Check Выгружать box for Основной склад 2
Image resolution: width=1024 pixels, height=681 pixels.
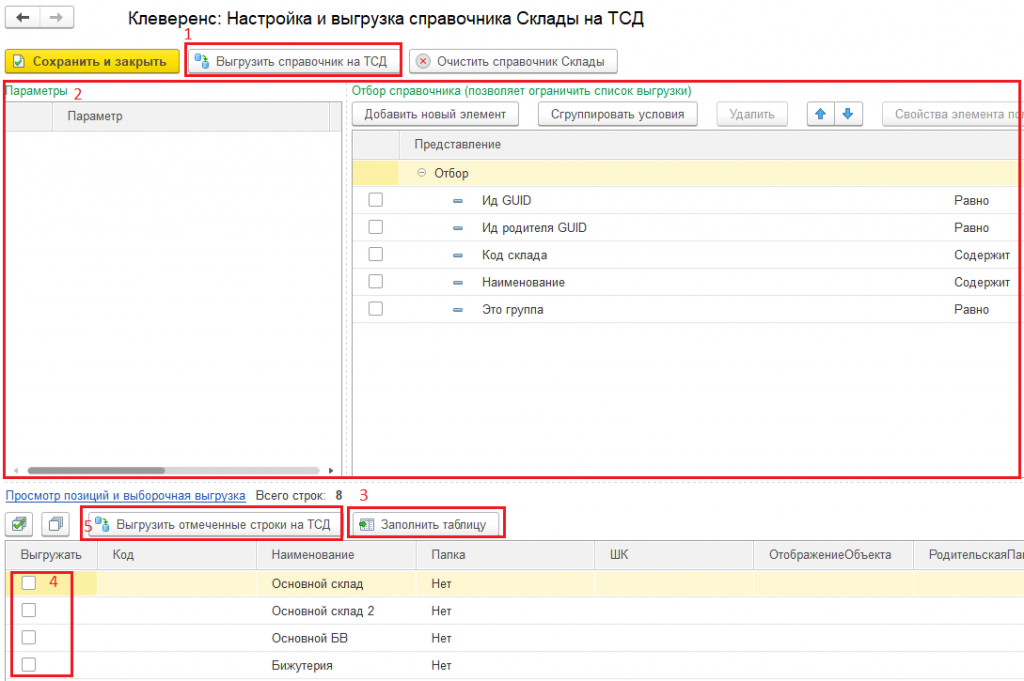pyautogui.click(x=29, y=610)
